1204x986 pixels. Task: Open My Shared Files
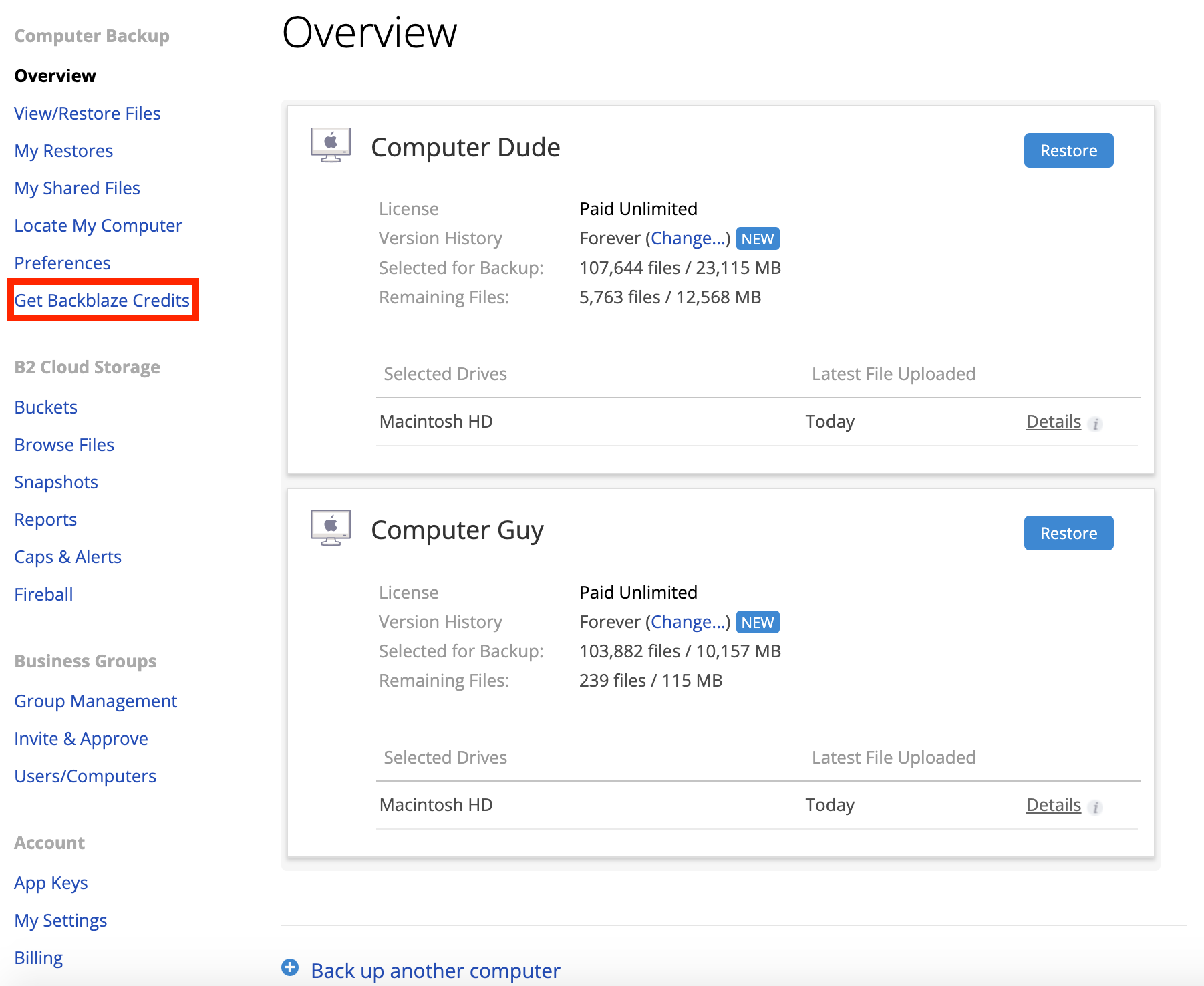[78, 188]
